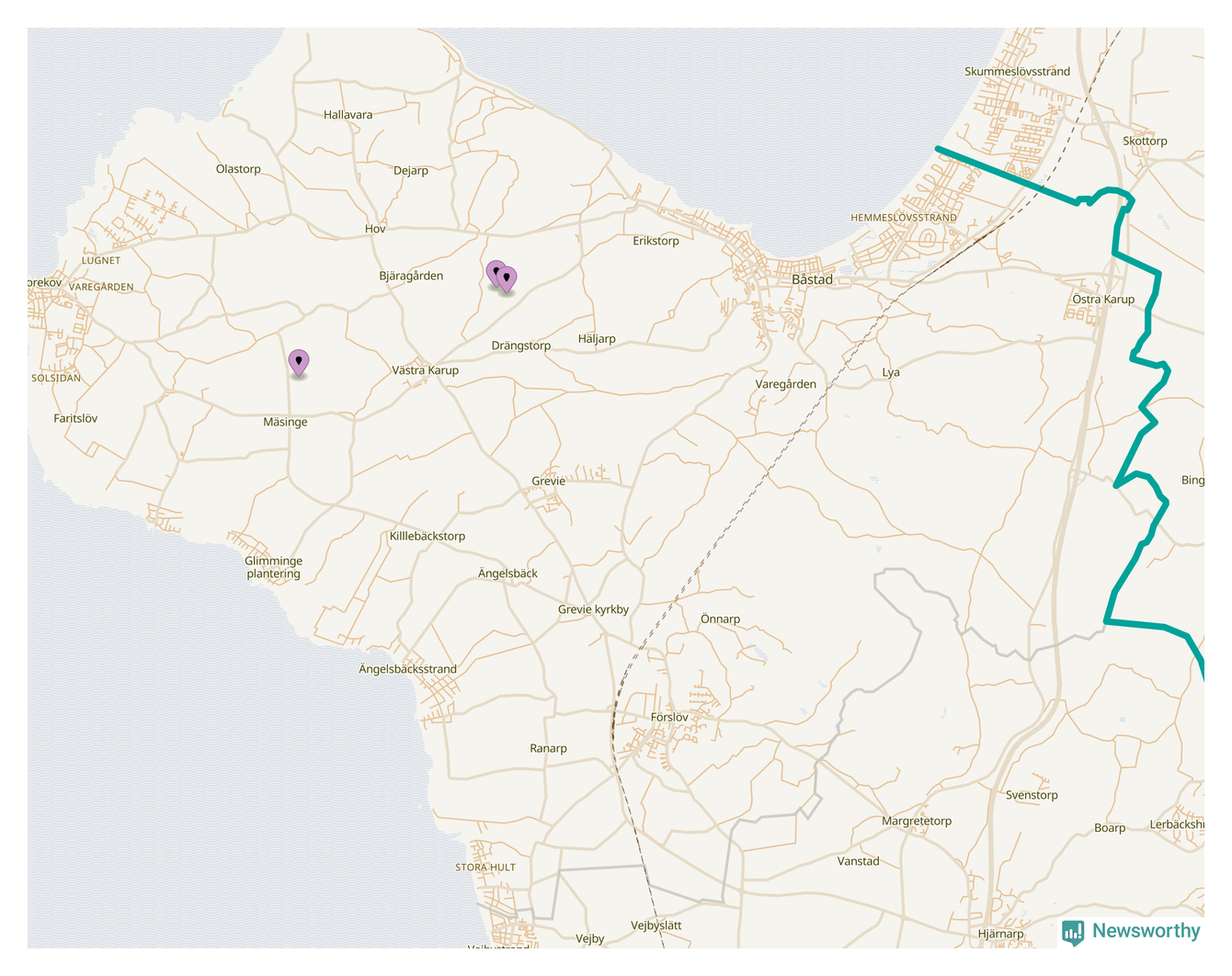Click the Önnarp label
This screenshot has height=976, width=1232.
click(720, 619)
